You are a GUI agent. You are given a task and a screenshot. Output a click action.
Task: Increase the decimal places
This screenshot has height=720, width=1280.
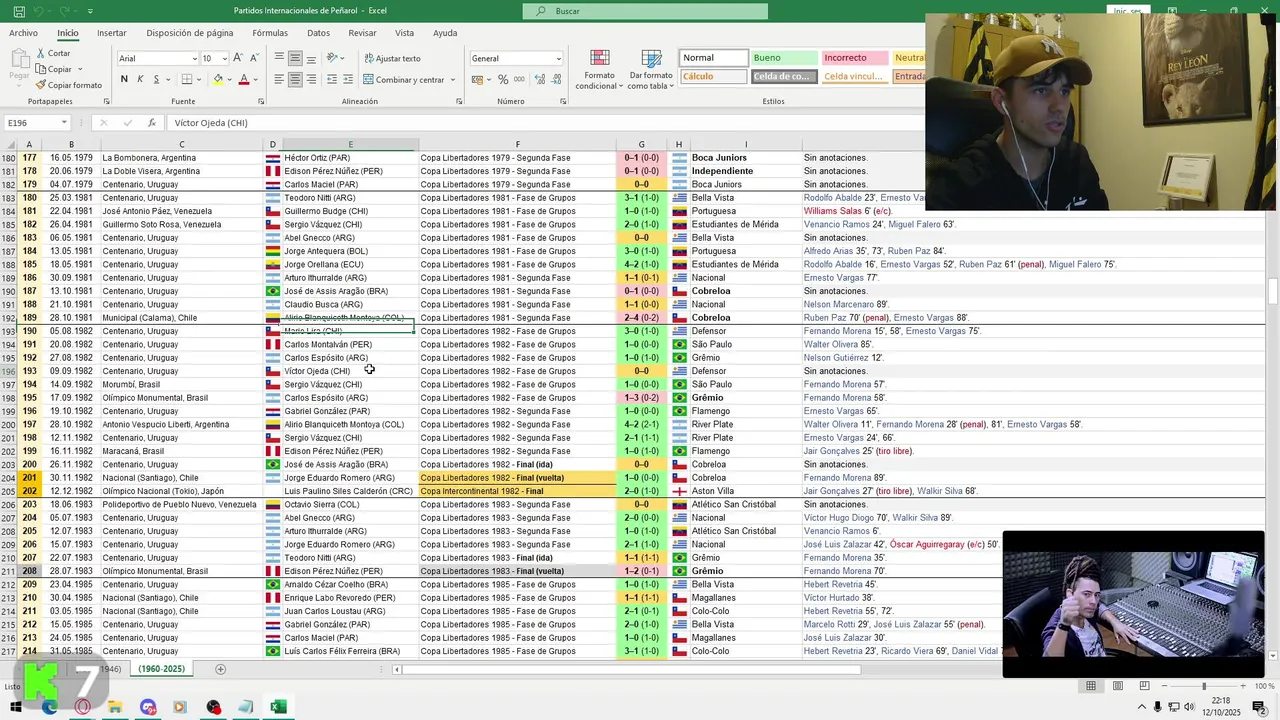539,79
